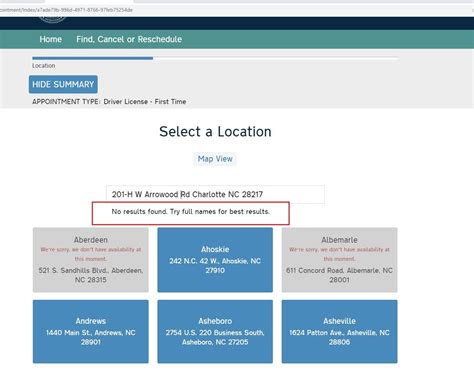
Task: Open the Home menu item
Action: [51, 39]
